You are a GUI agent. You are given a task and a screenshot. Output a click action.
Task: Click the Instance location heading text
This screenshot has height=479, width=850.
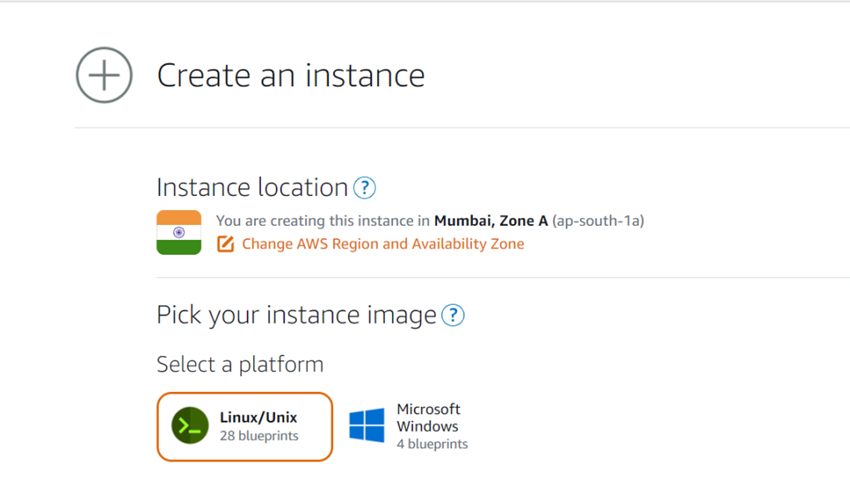tap(252, 187)
